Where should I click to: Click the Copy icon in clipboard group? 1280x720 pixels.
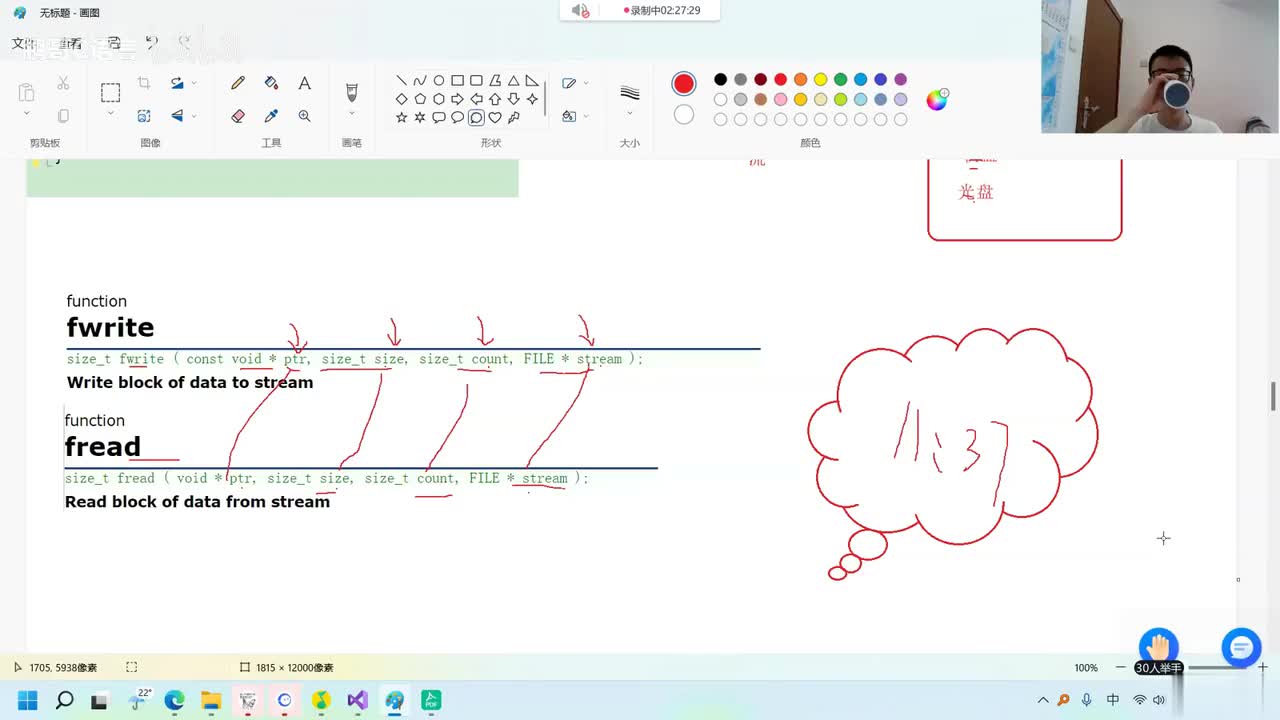[x=63, y=116]
